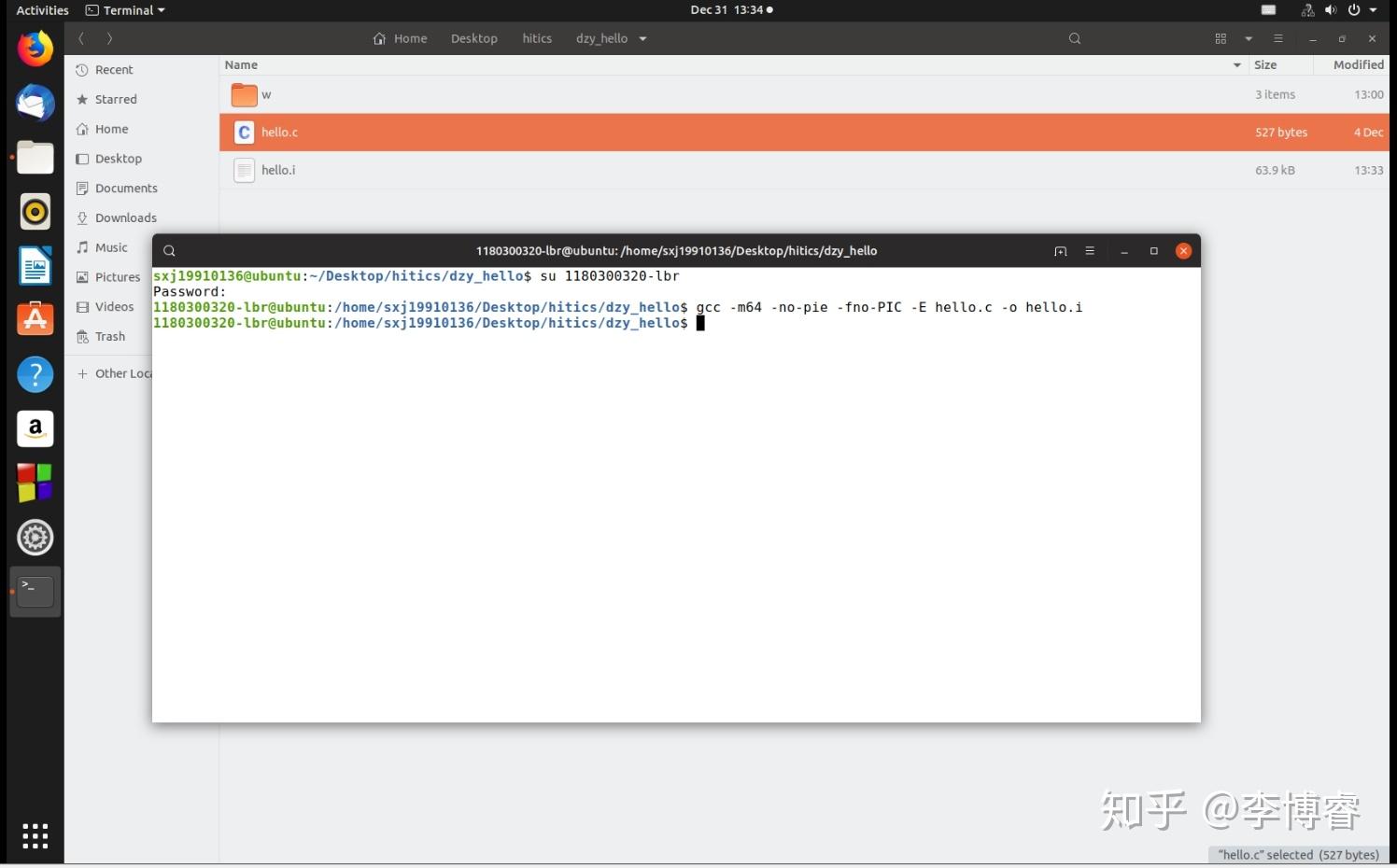Image resolution: width=1397 pixels, height=868 pixels.
Task: Open Firefox from the dock
Action: 35,49
